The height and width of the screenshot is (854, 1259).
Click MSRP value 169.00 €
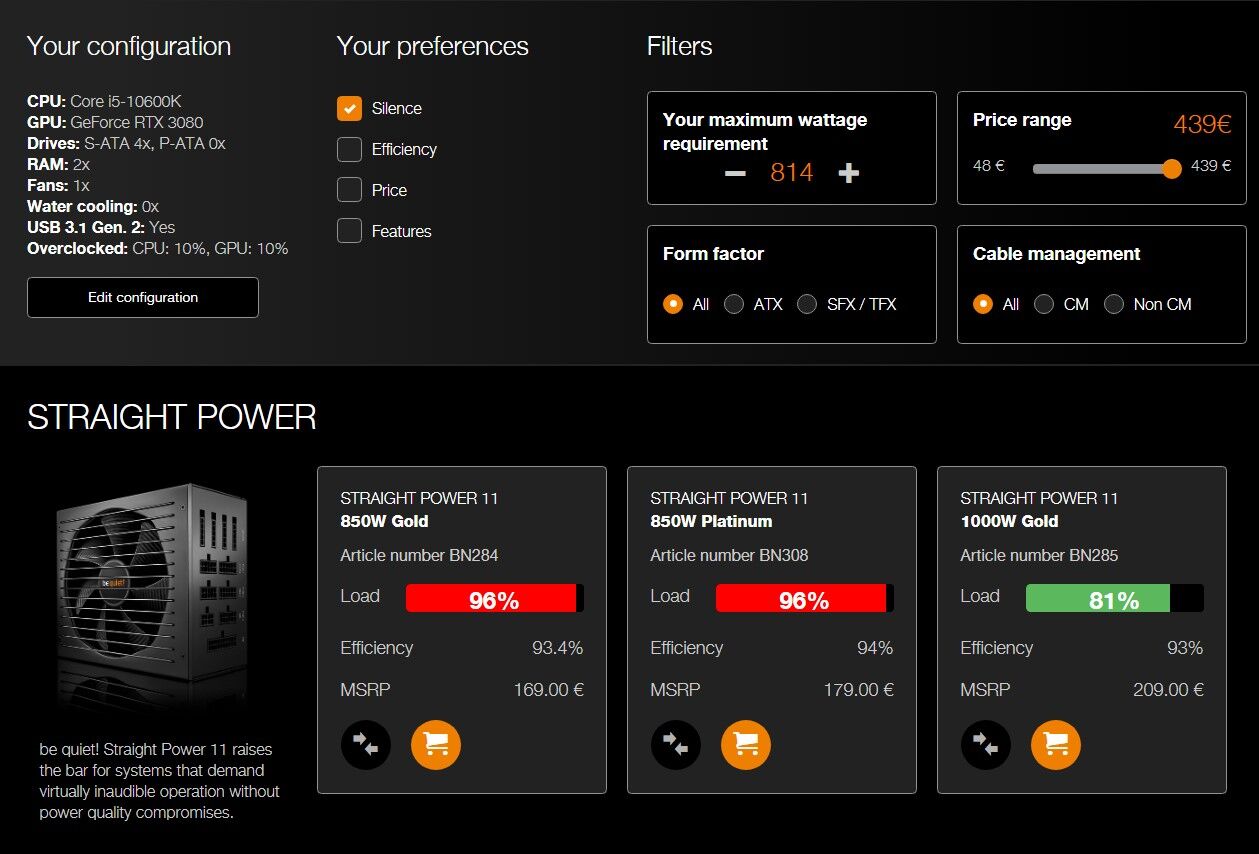pos(548,690)
